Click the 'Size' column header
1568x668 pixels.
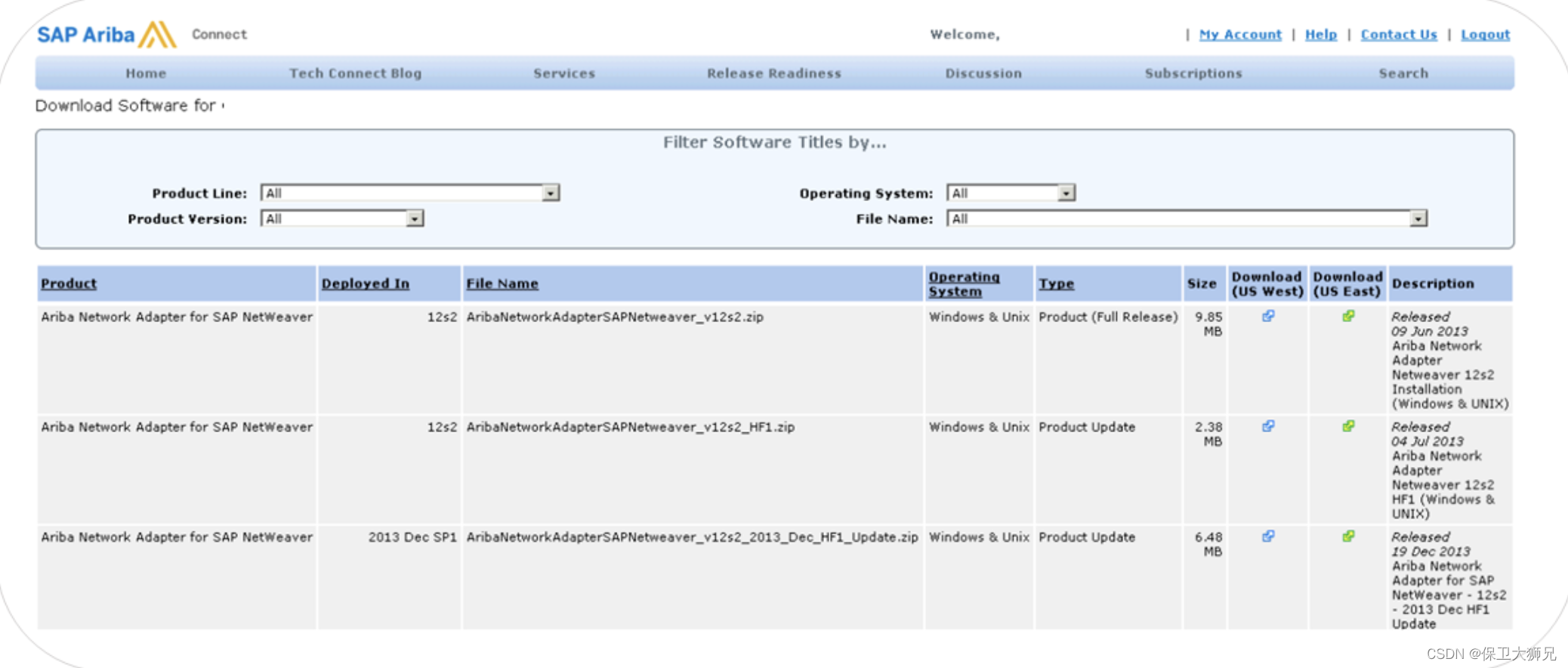tap(1202, 283)
